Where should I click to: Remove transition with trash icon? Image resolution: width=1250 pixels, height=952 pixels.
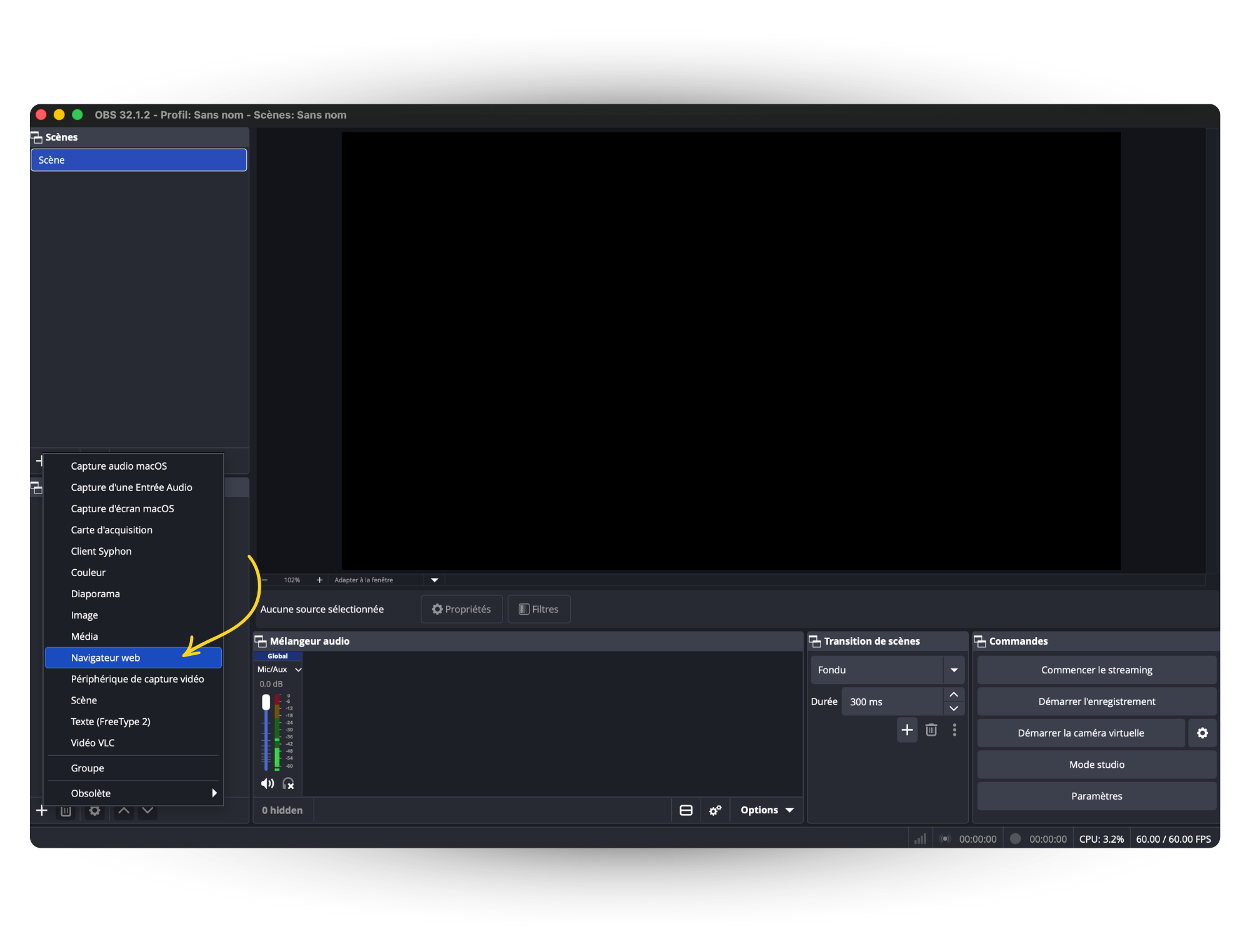[931, 730]
